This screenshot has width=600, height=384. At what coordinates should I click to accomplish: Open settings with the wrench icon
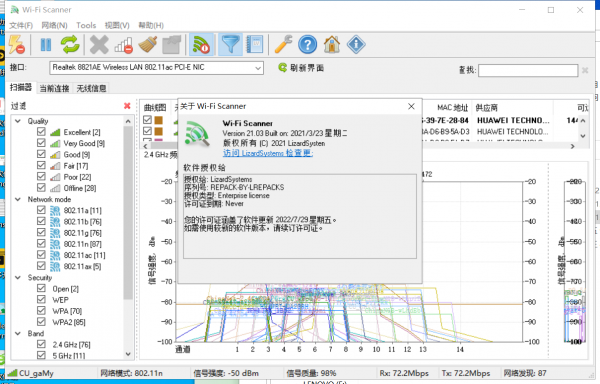284,45
